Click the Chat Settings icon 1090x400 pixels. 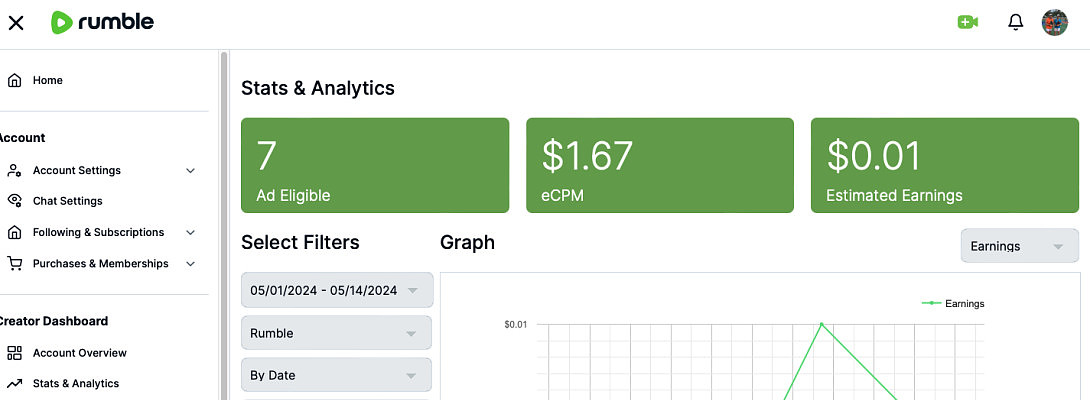click(14, 201)
